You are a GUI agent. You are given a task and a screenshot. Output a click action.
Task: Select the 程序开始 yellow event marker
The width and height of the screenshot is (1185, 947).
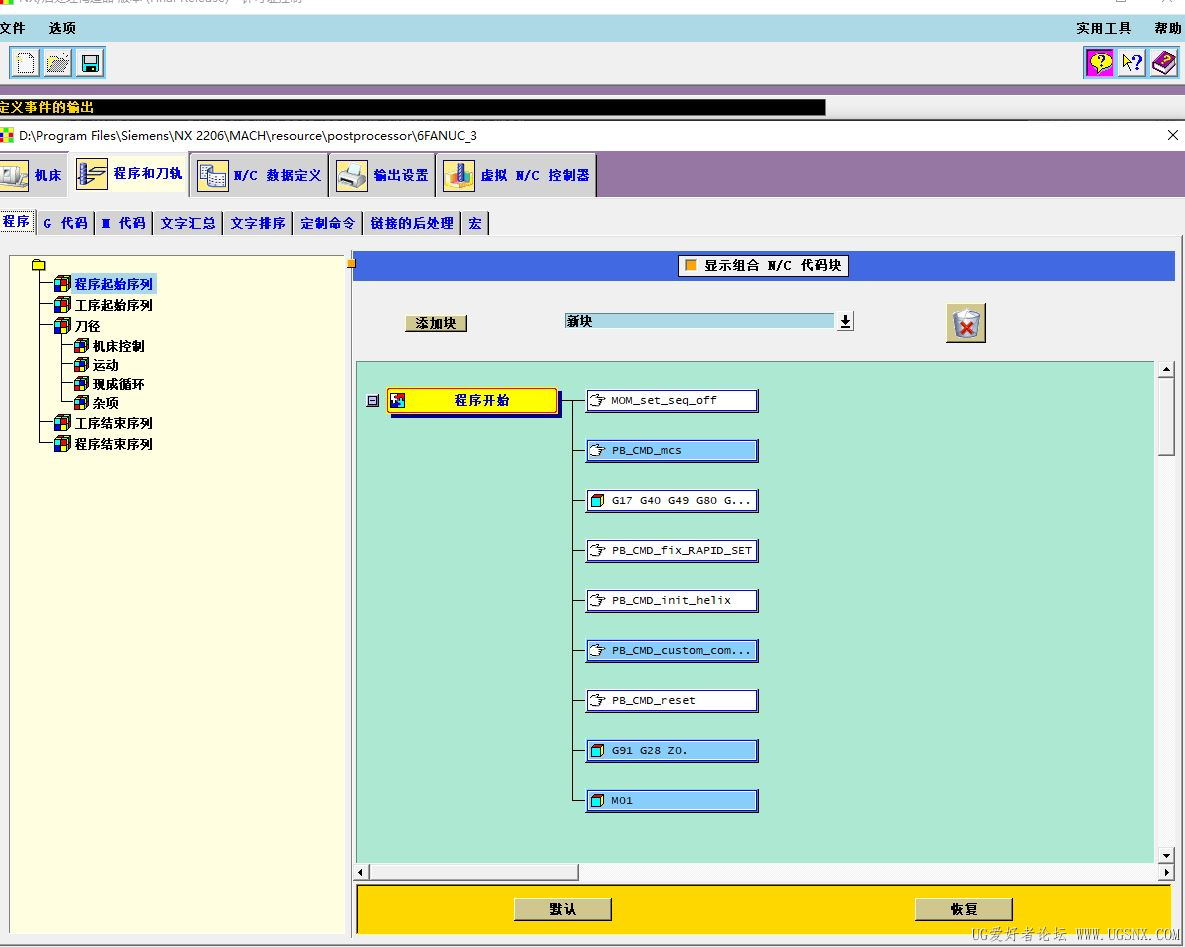click(x=473, y=401)
